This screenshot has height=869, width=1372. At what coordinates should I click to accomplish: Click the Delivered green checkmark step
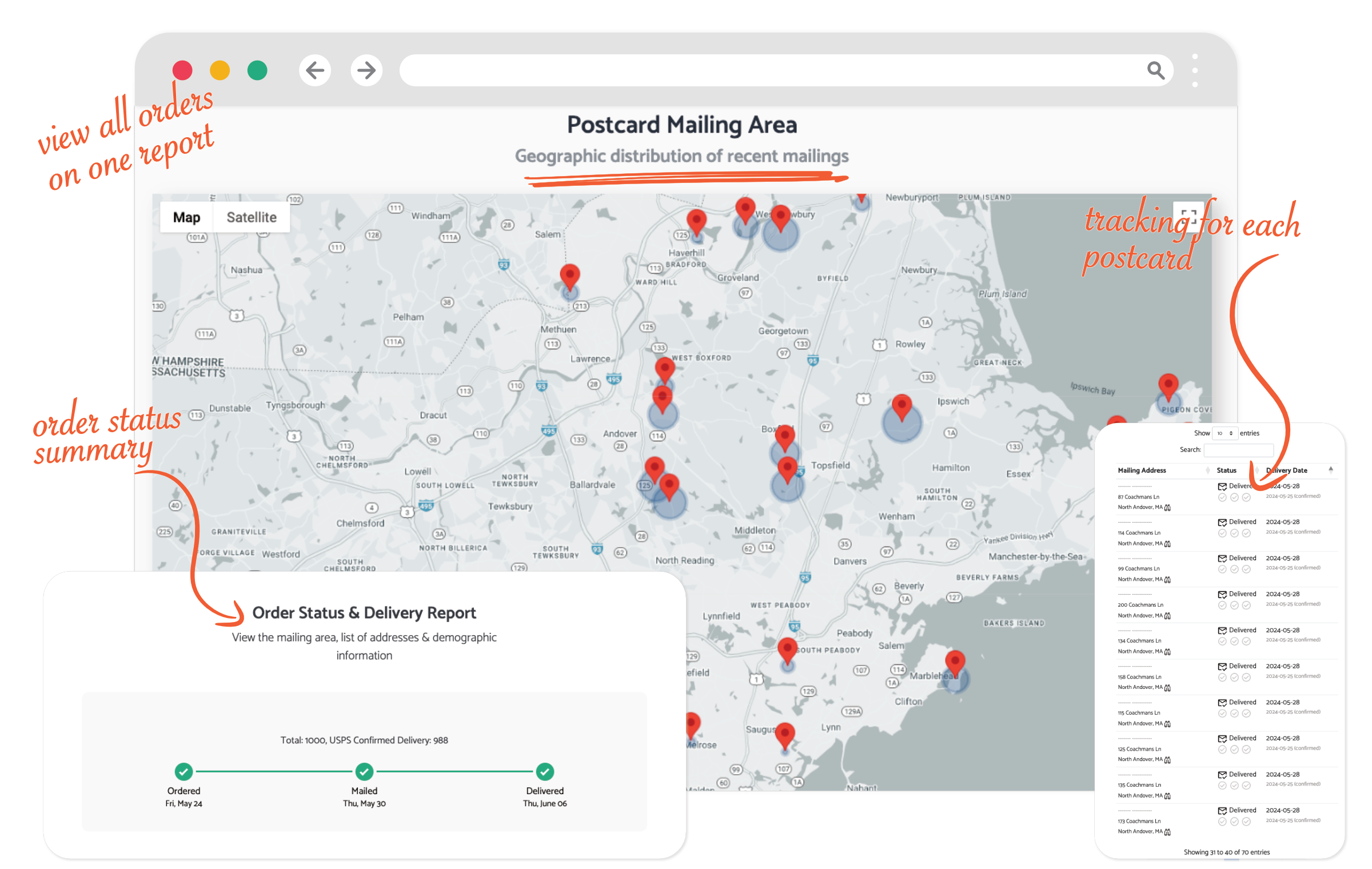[545, 771]
